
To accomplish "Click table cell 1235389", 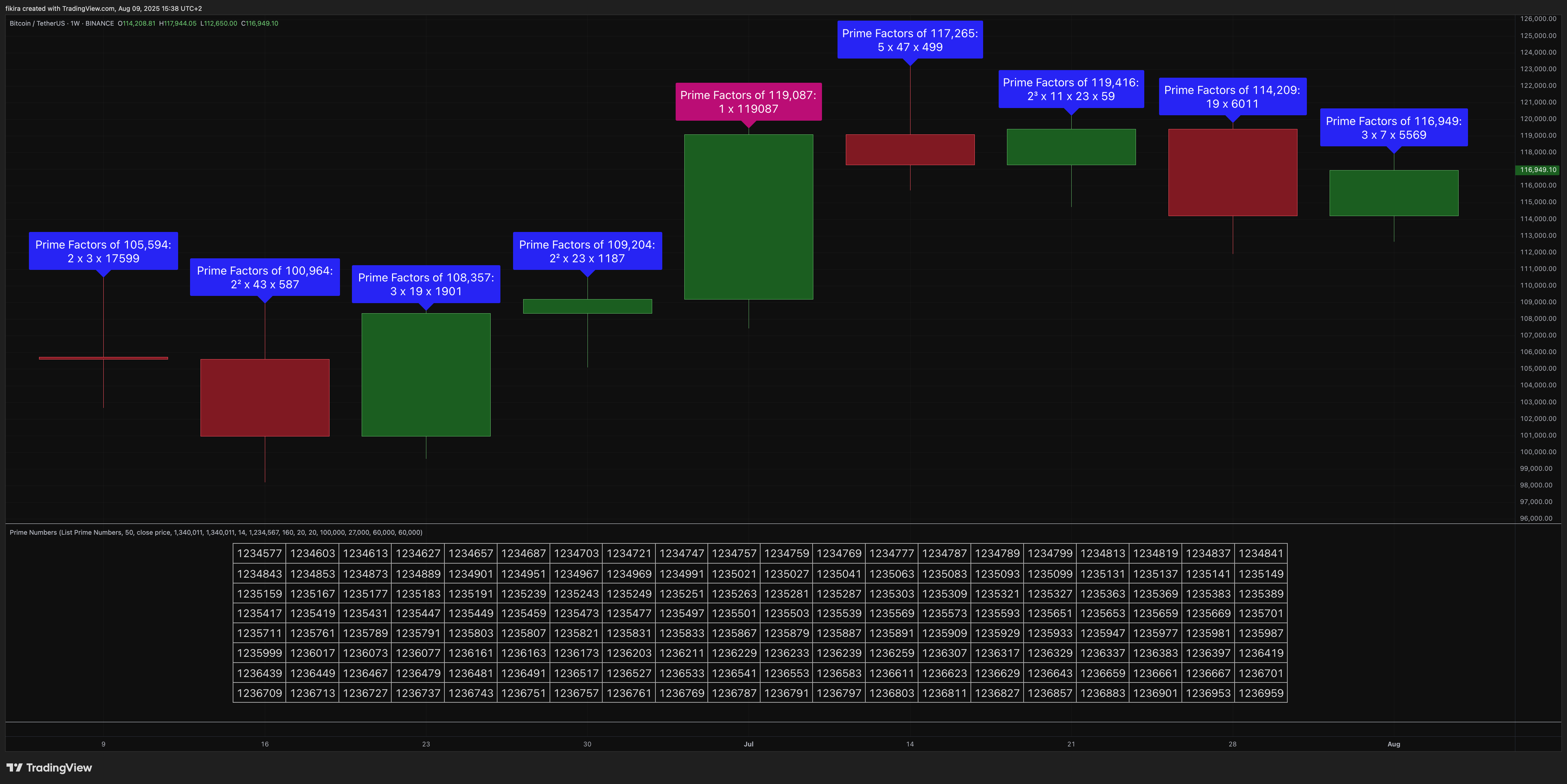I will (1261, 594).
